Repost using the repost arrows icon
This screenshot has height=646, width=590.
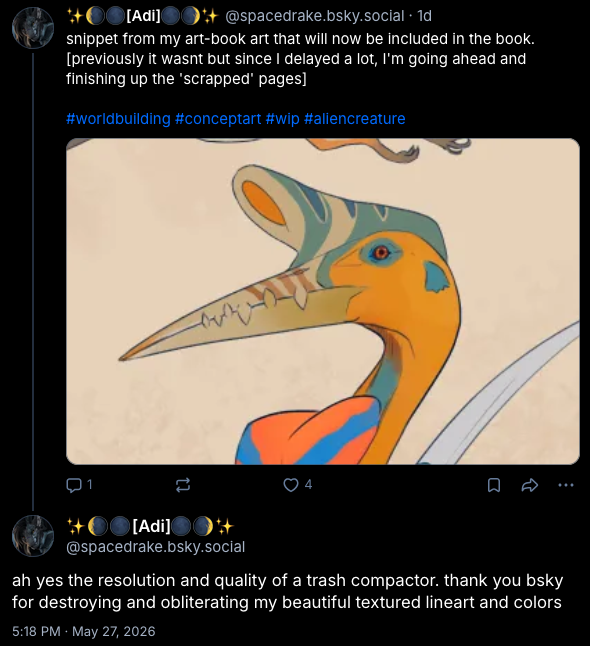tap(183, 485)
